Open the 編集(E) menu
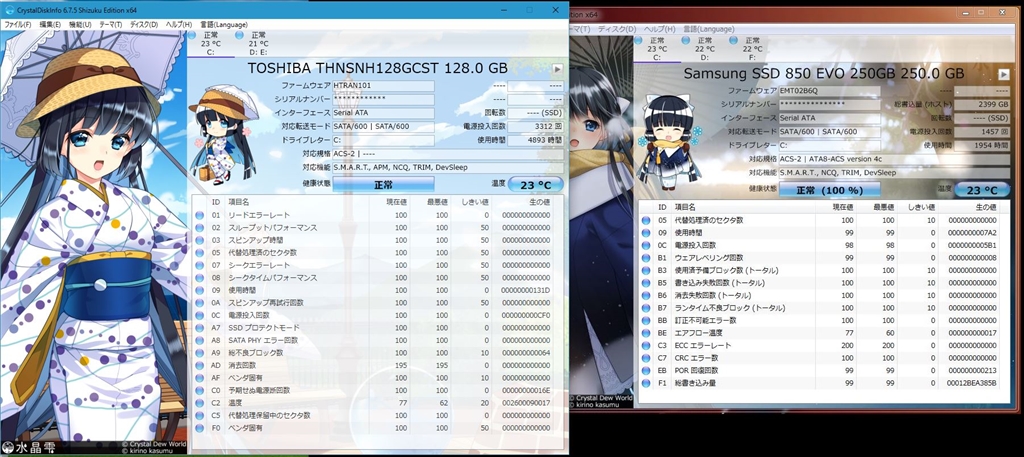 click(x=50, y=25)
